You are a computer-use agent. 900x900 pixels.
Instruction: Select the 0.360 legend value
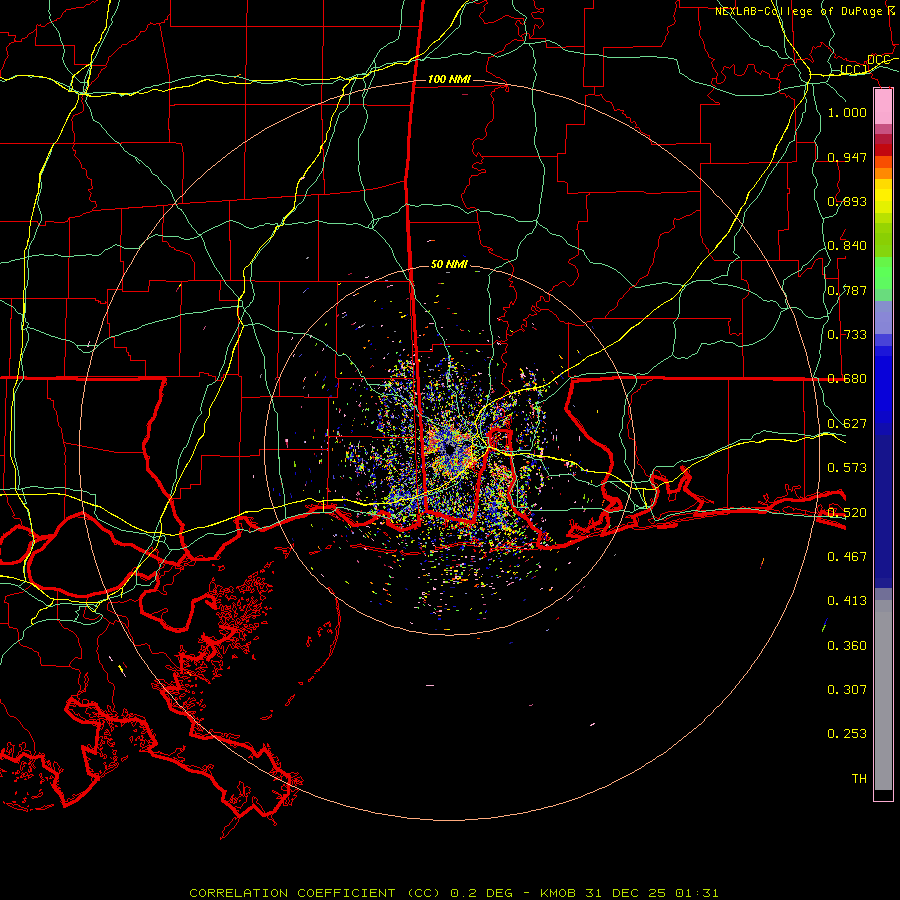pyautogui.click(x=847, y=645)
